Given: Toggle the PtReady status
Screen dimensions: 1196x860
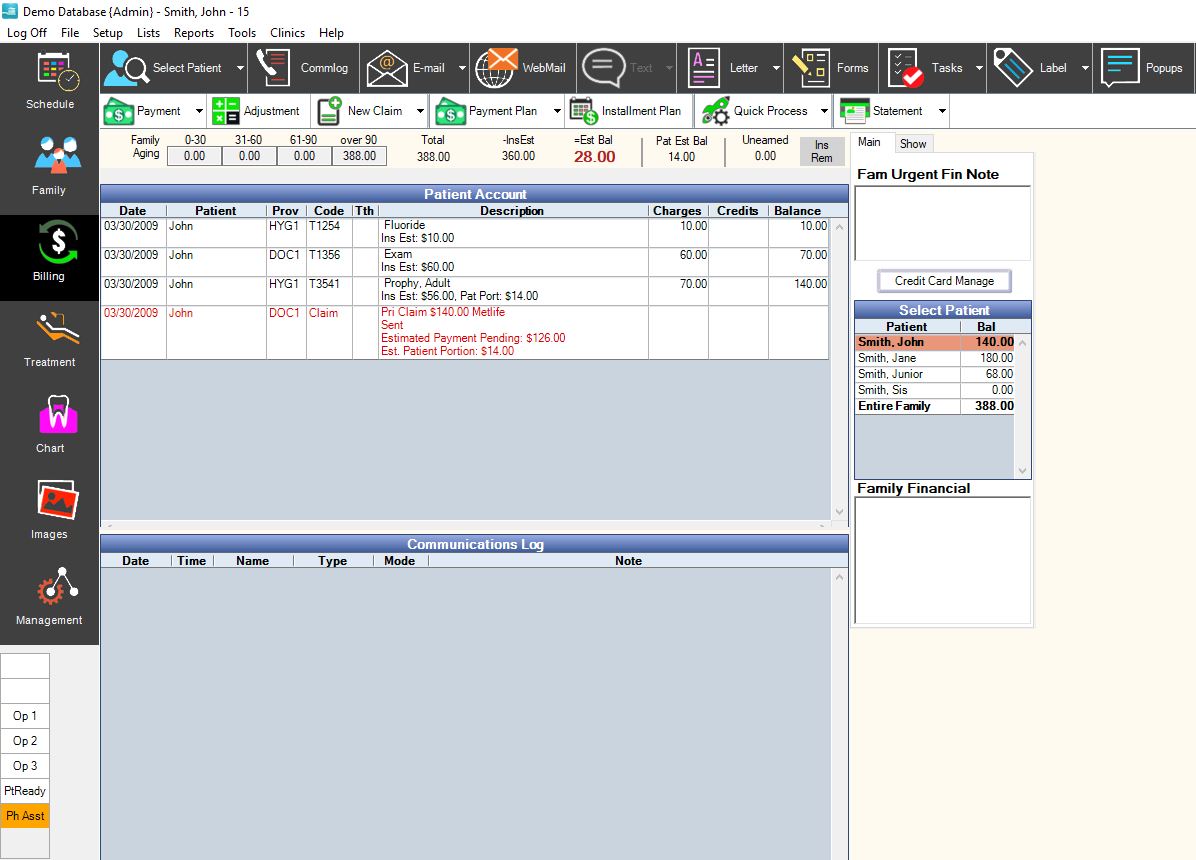Looking at the screenshot, I should point(25,790).
